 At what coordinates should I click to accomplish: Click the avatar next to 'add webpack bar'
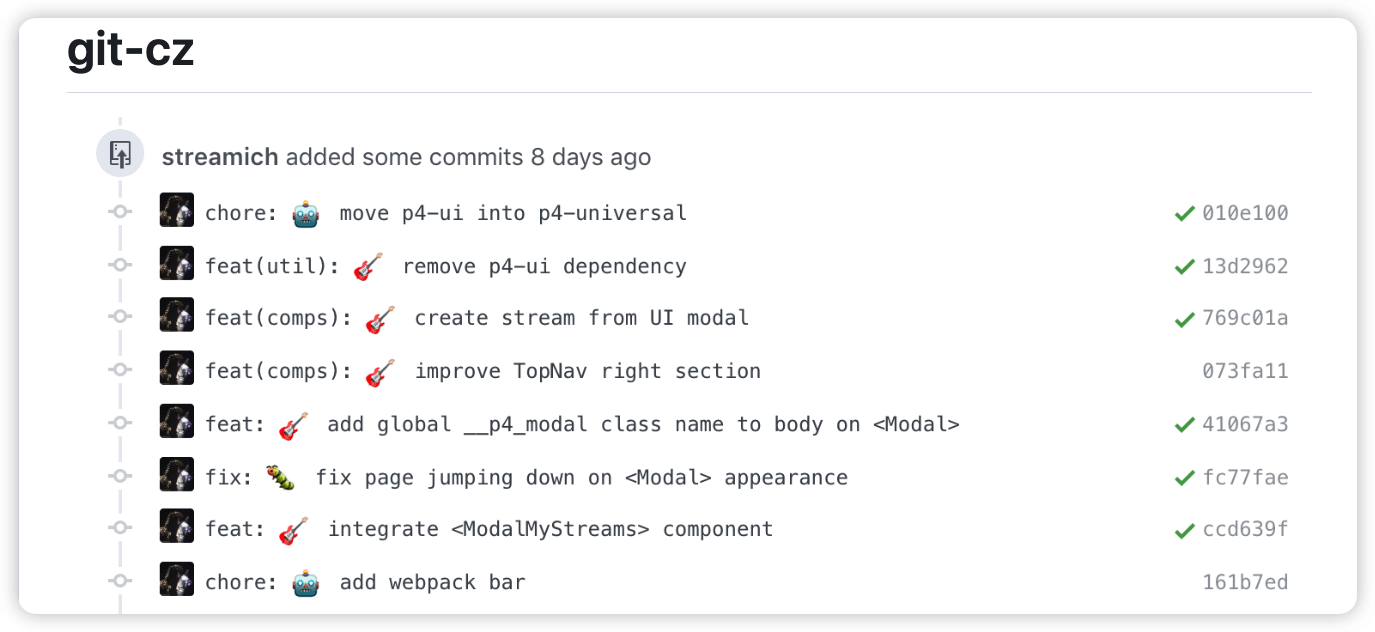176,580
